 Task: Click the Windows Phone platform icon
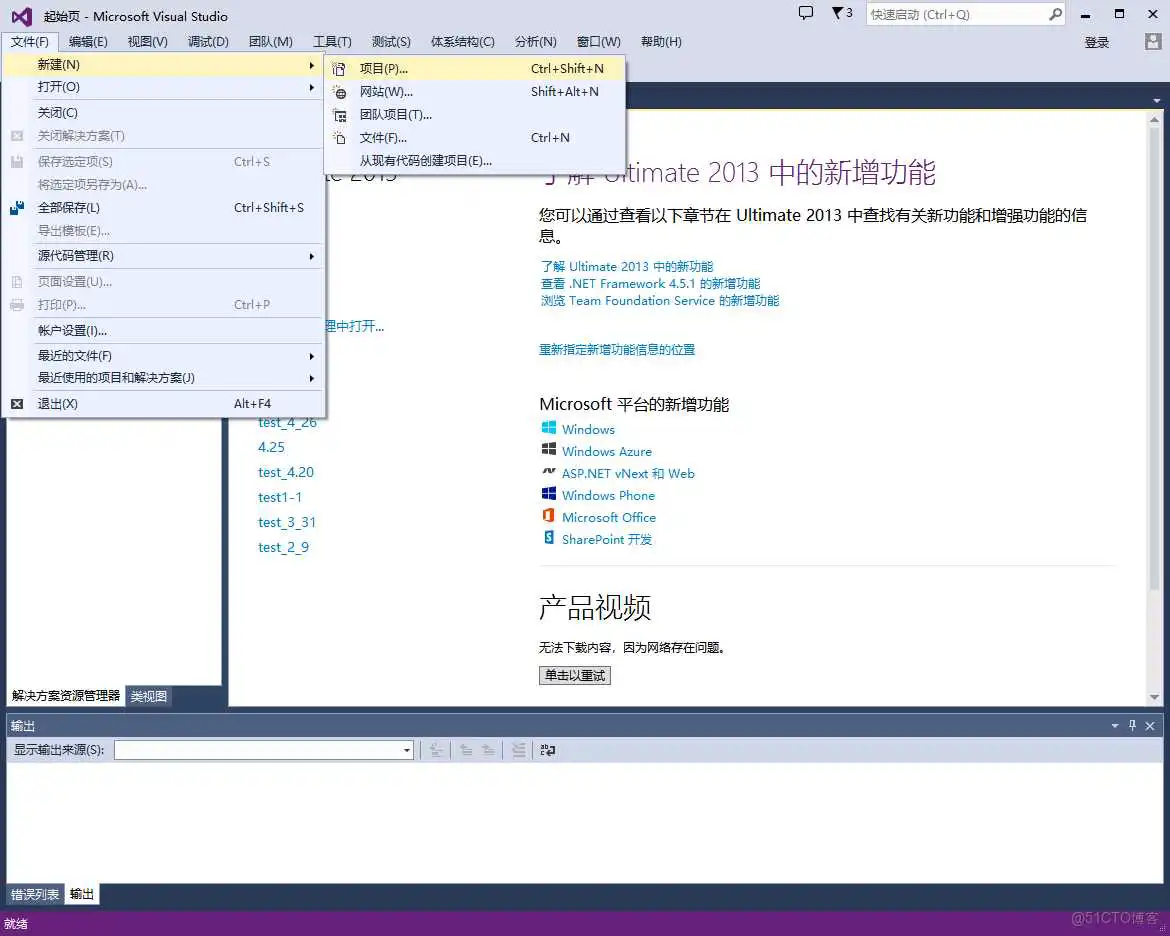[548, 495]
